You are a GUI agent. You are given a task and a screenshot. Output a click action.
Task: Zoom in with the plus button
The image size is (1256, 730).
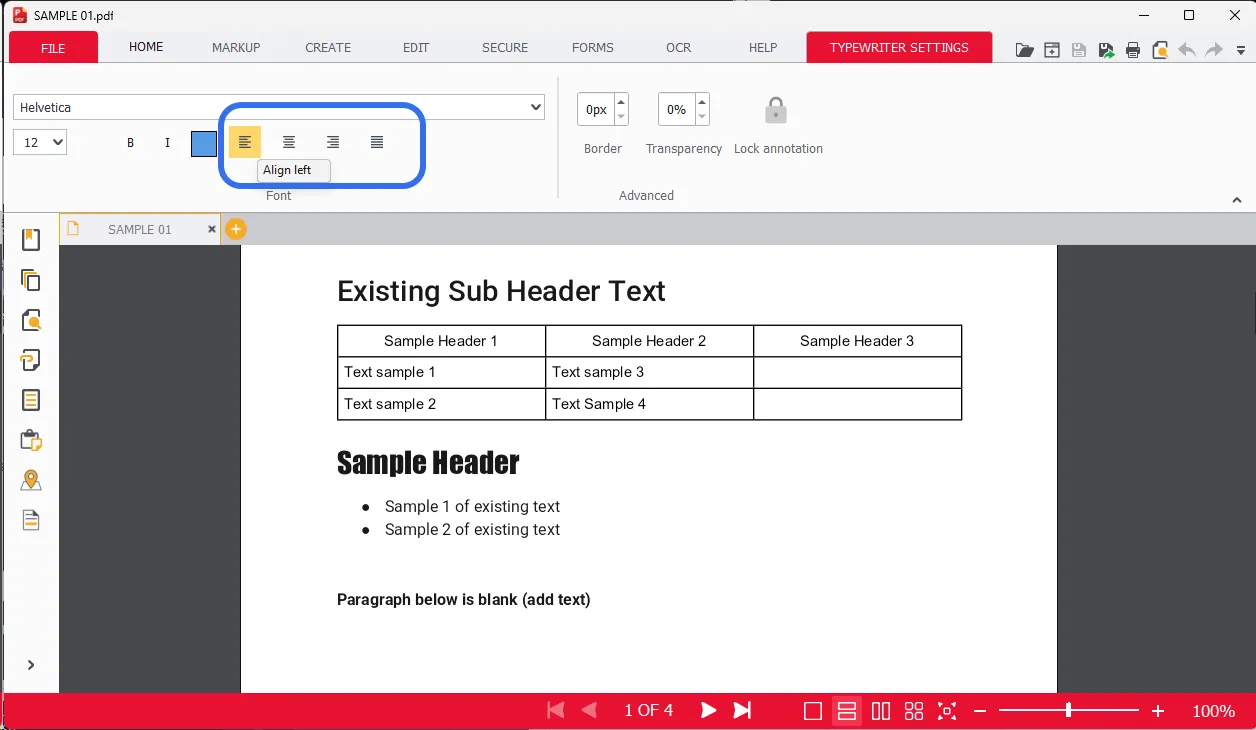point(1158,711)
